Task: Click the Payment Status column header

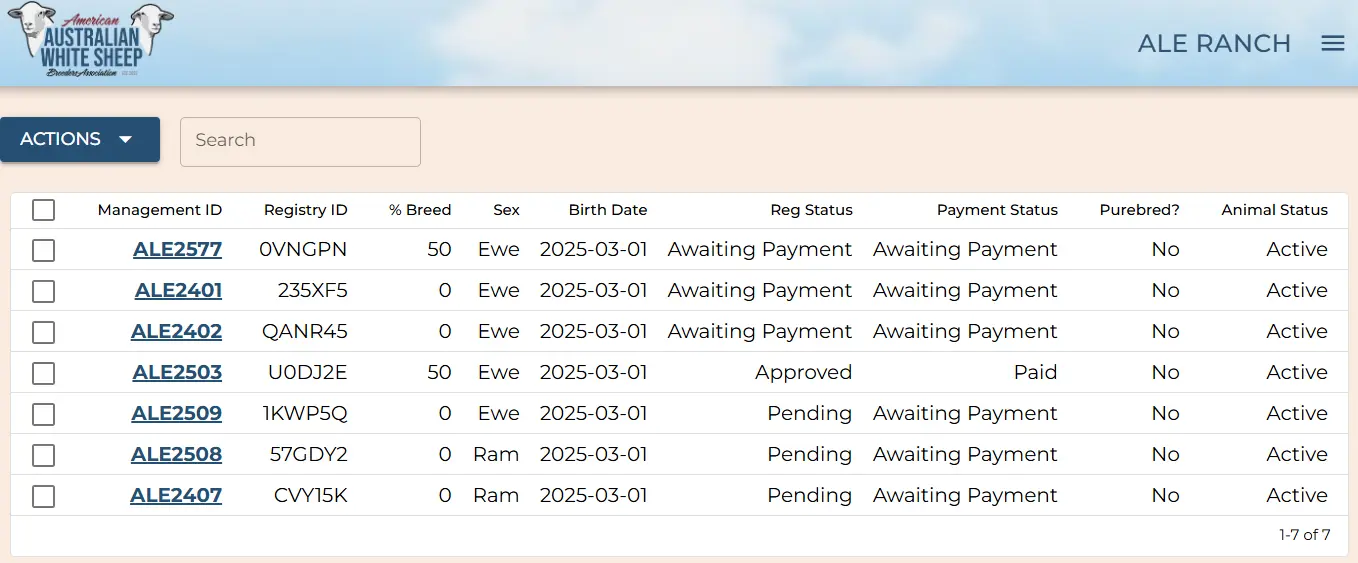Action: (x=996, y=210)
